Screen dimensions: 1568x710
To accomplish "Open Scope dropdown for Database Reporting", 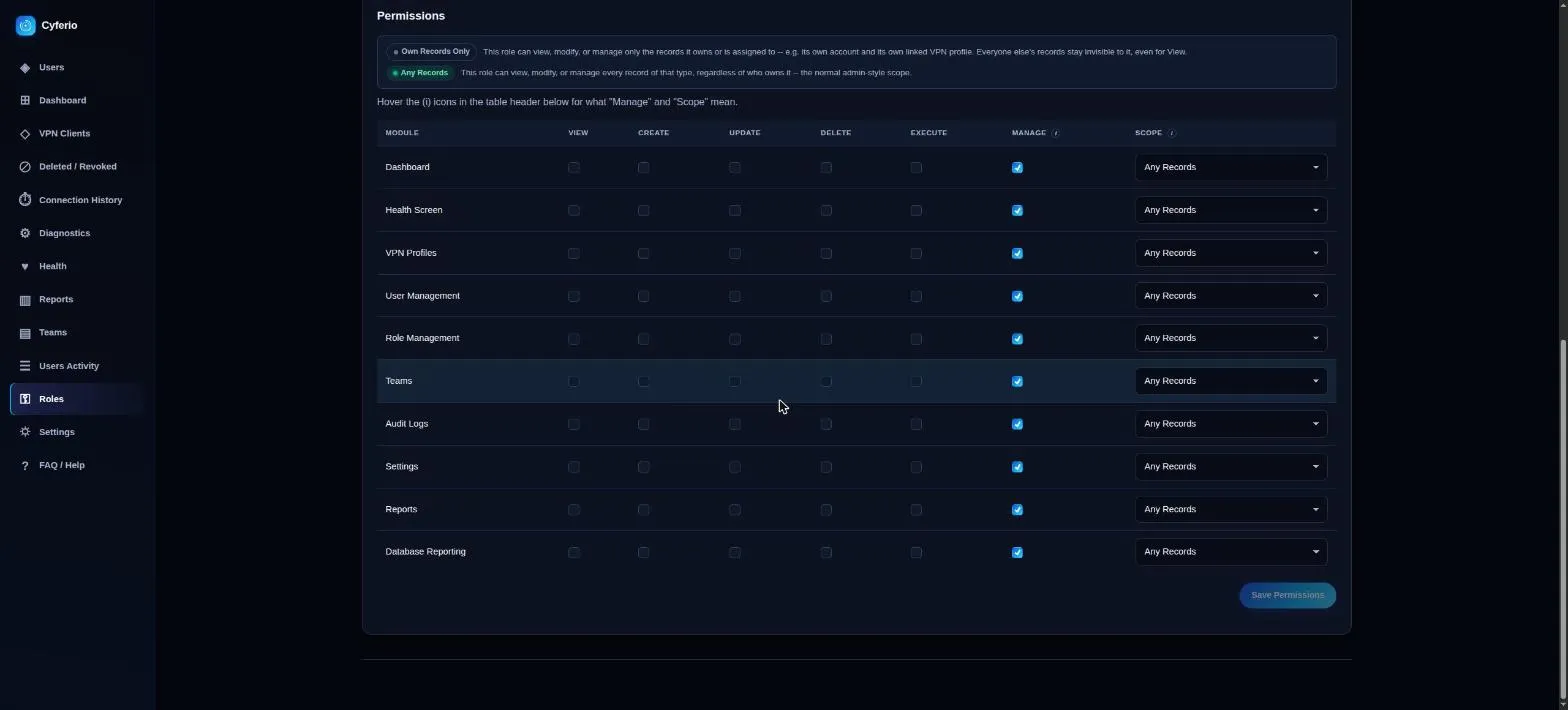I will point(1231,552).
